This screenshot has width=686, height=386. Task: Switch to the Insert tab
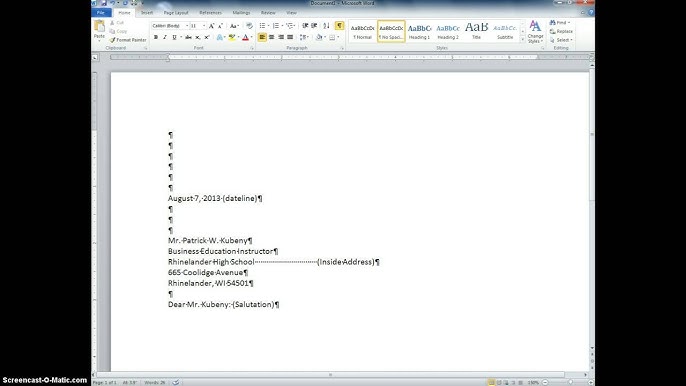(147, 13)
